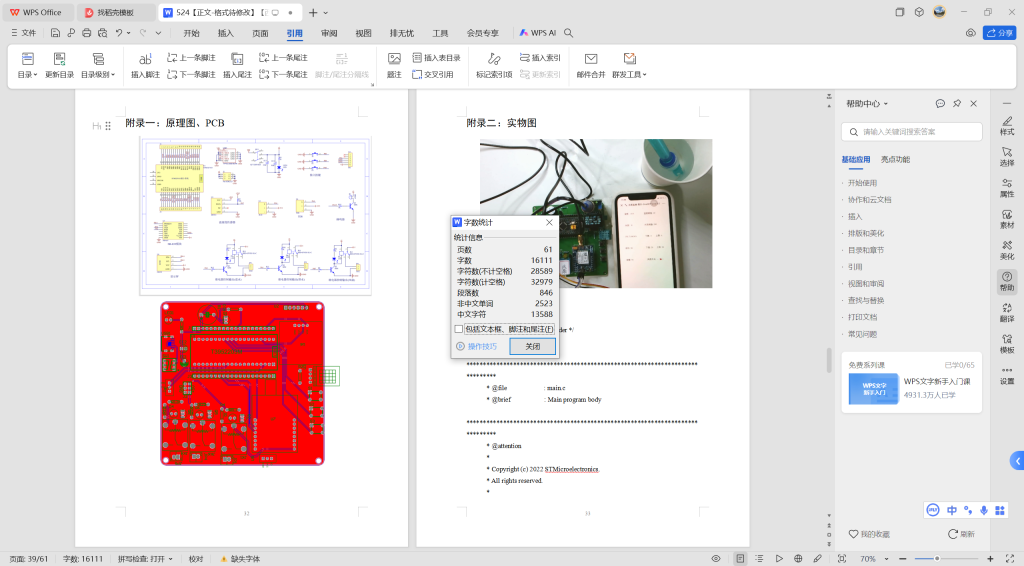This screenshot has height=566, width=1024.
Task: Switch to 亮点功能 tab in Help Center
Action: point(895,159)
